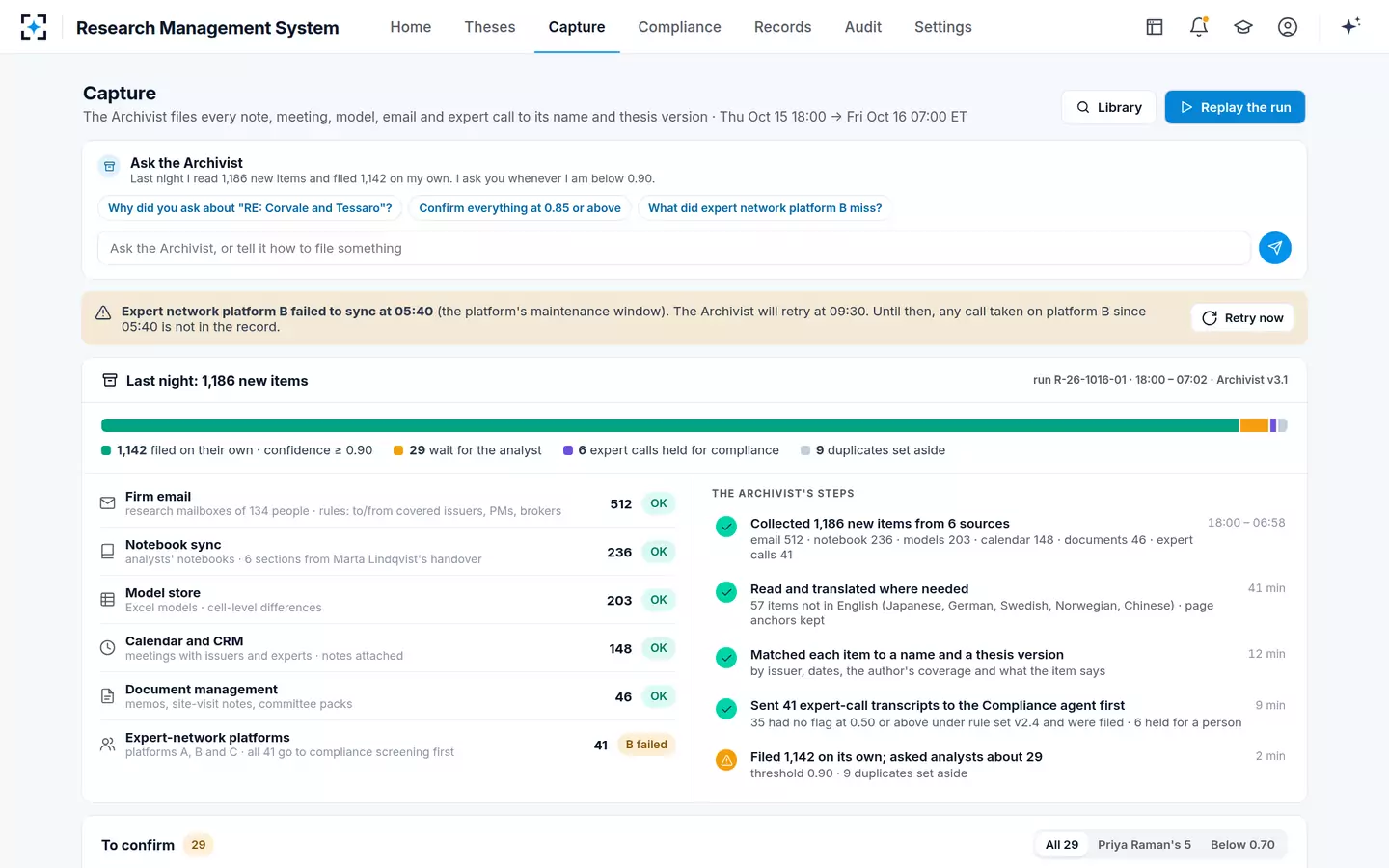This screenshot has width=1389, height=868.
Task: Click the Document management file icon
Action: 108,696
